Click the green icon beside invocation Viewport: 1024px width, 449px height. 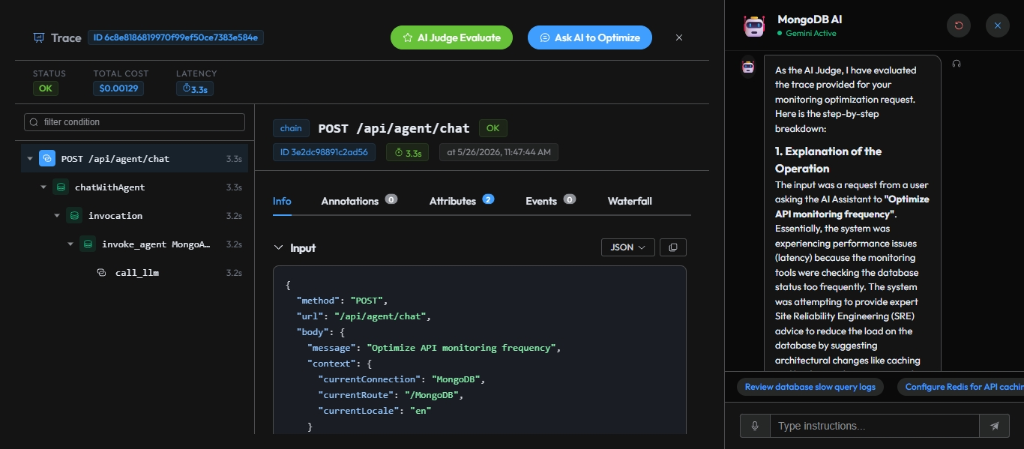(74, 215)
